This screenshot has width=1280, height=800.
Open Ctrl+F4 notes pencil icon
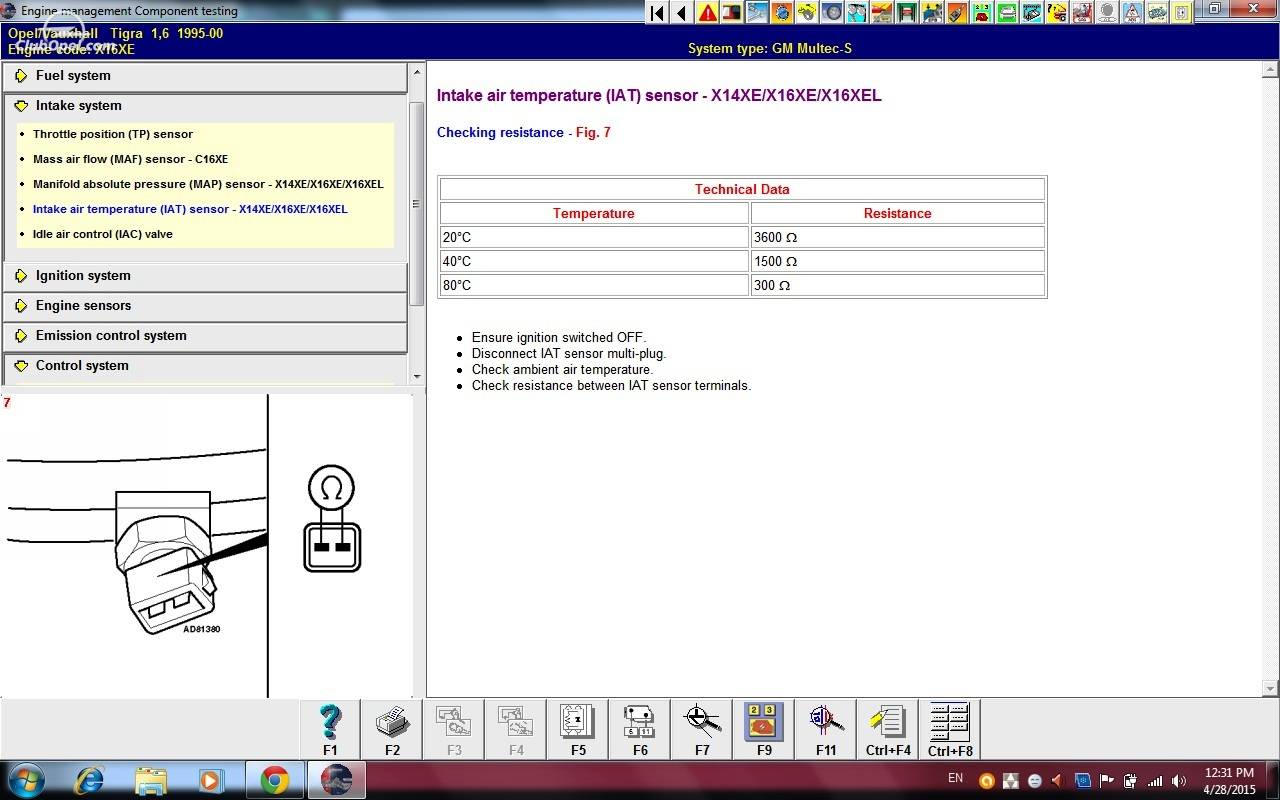[888, 729]
